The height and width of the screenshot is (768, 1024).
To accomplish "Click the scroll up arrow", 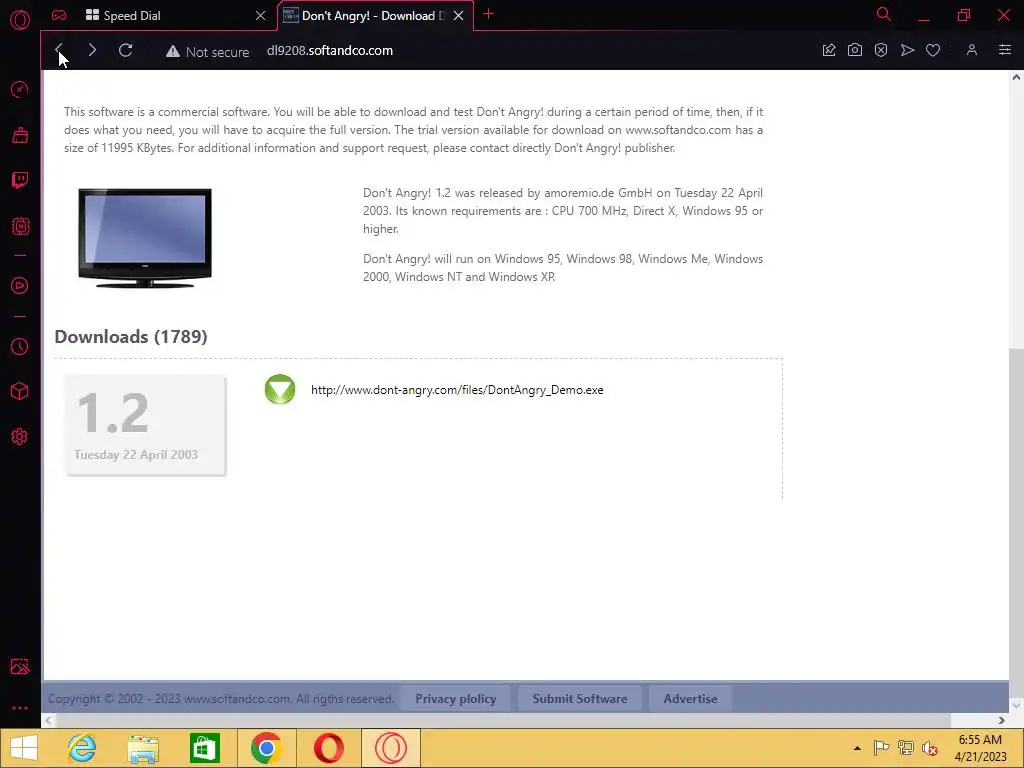I will click(1016, 77).
